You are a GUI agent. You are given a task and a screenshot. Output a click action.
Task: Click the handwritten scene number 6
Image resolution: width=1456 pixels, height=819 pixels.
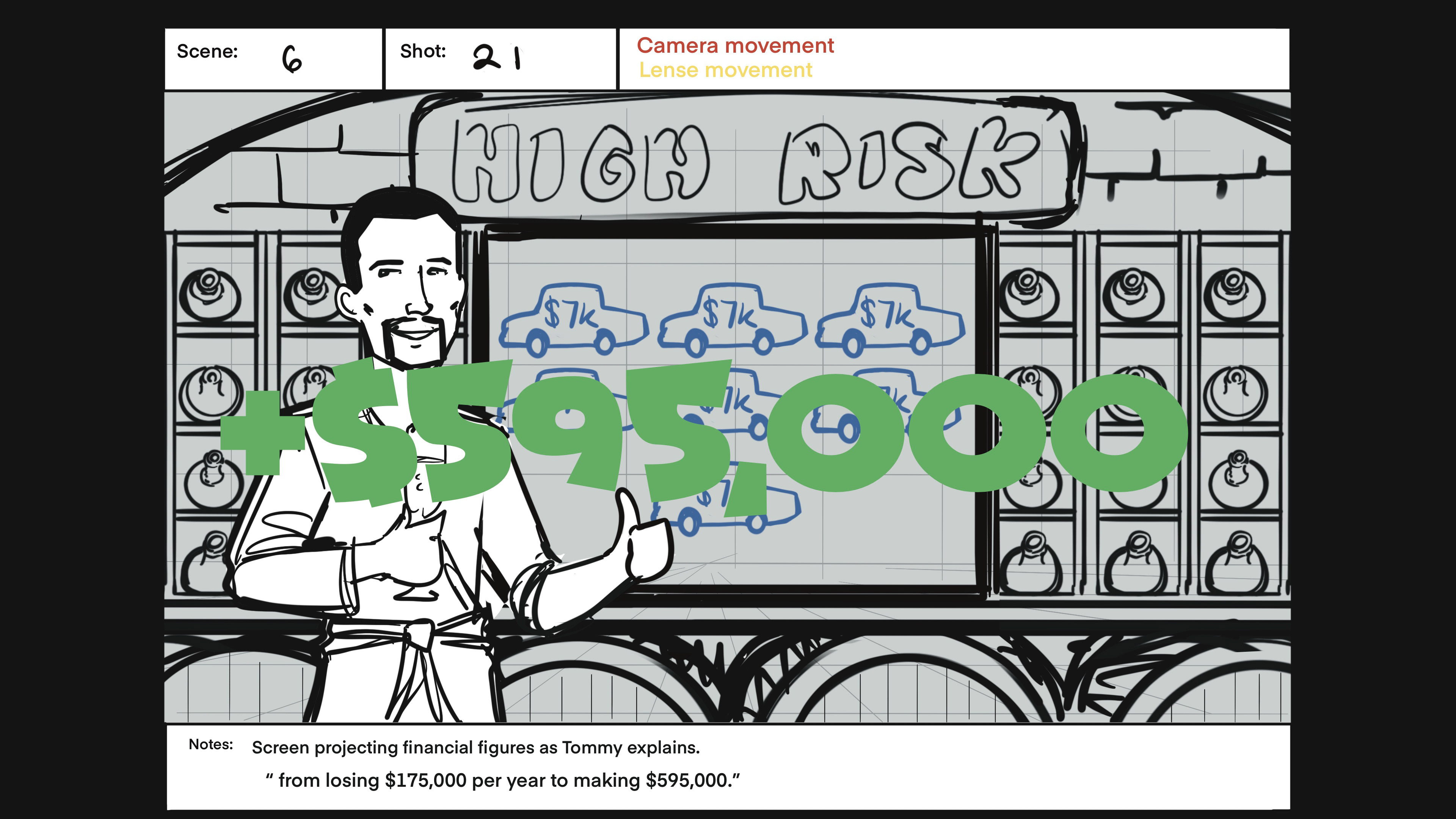pos(292,60)
